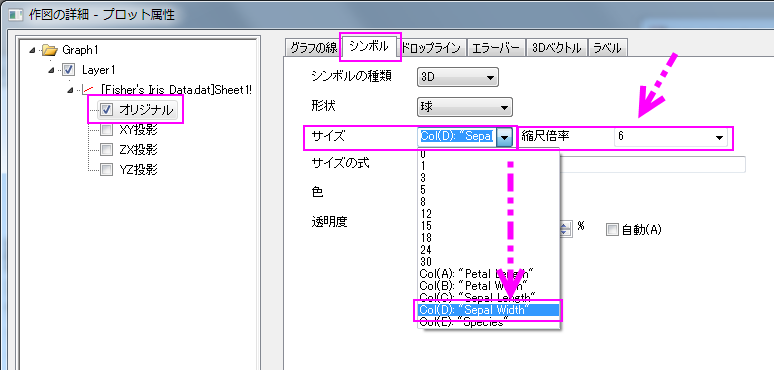The width and height of the screenshot is (774, 370).
Task: Click the サイズの式 input field
Action: point(652,164)
